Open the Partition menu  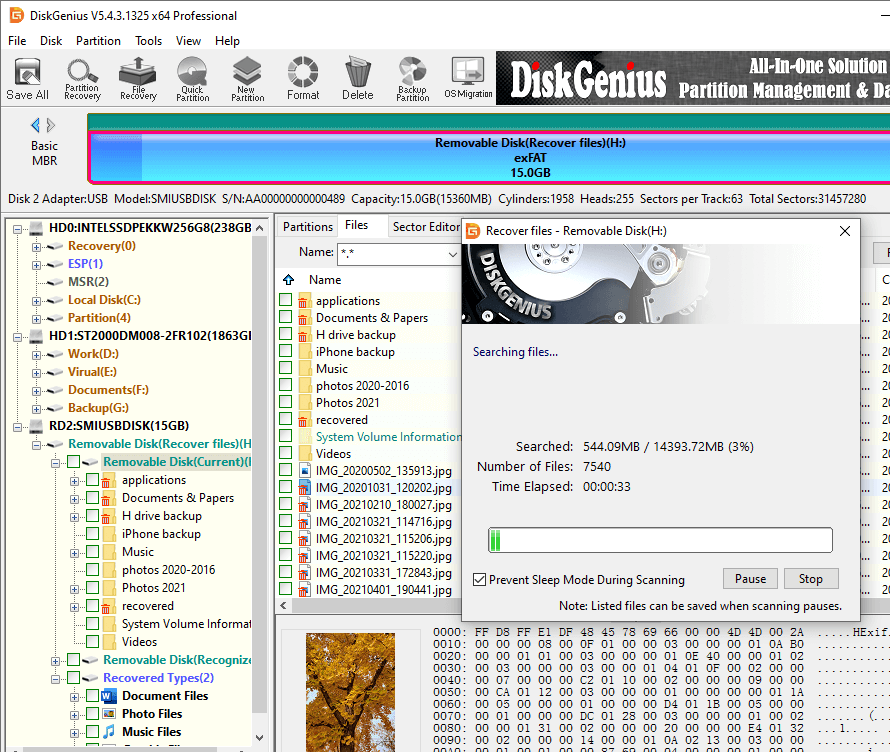[98, 41]
